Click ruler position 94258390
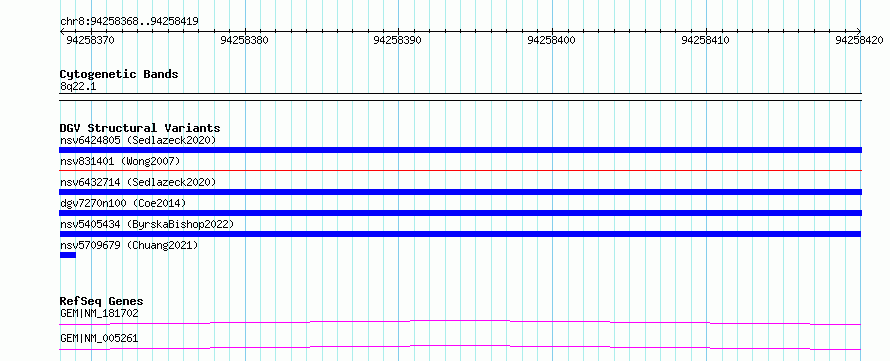The image size is (890, 361). coord(398,40)
